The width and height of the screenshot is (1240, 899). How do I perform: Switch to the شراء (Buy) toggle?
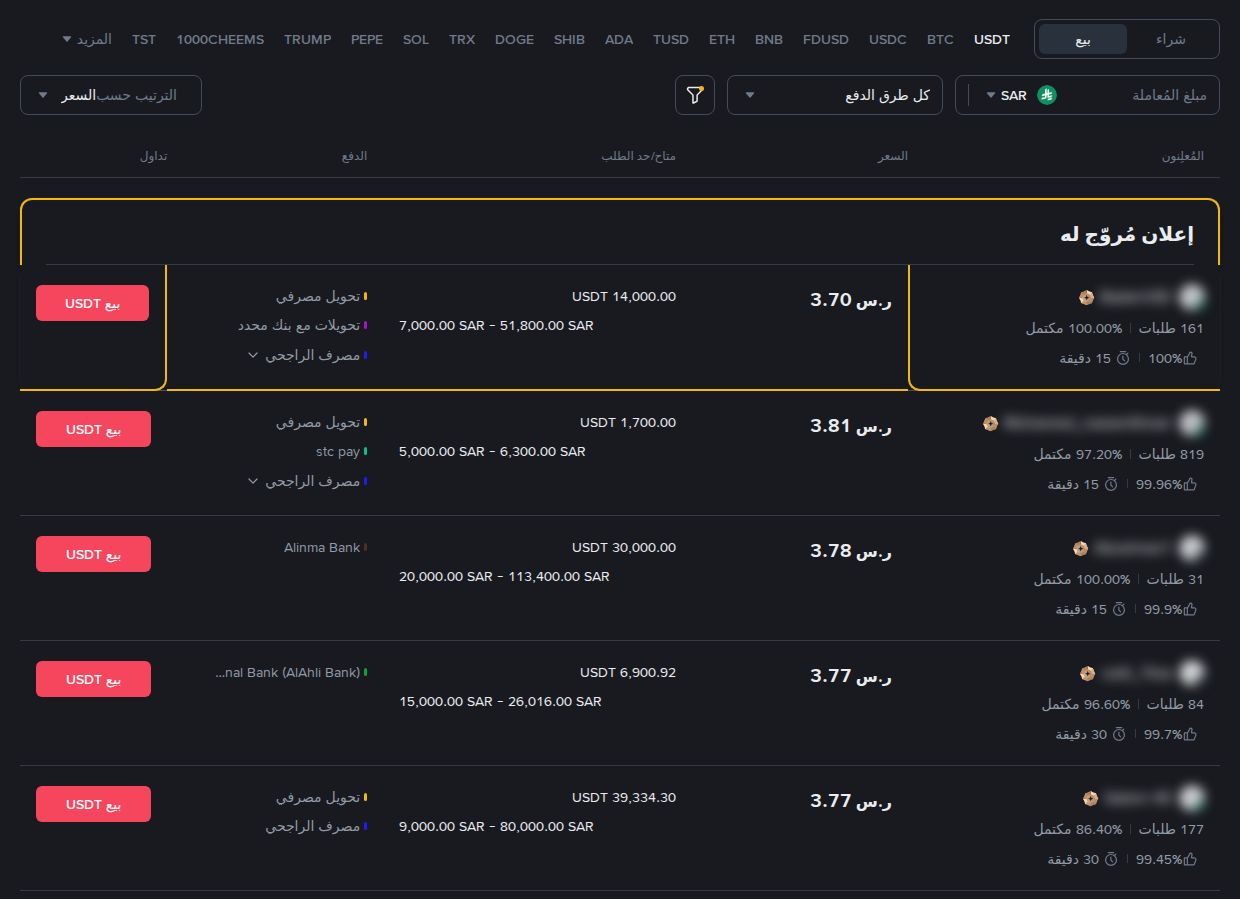pyautogui.click(x=1170, y=39)
